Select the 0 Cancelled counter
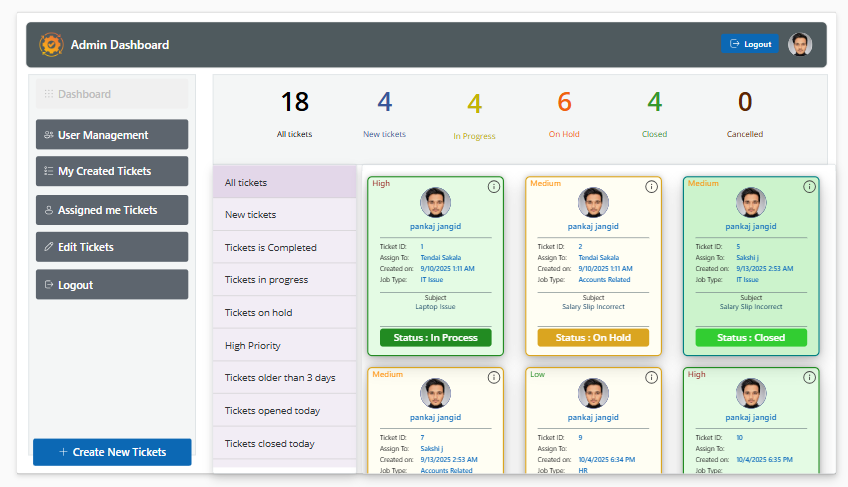Screen dimensions: 848x487 pyautogui.click(x=745, y=115)
